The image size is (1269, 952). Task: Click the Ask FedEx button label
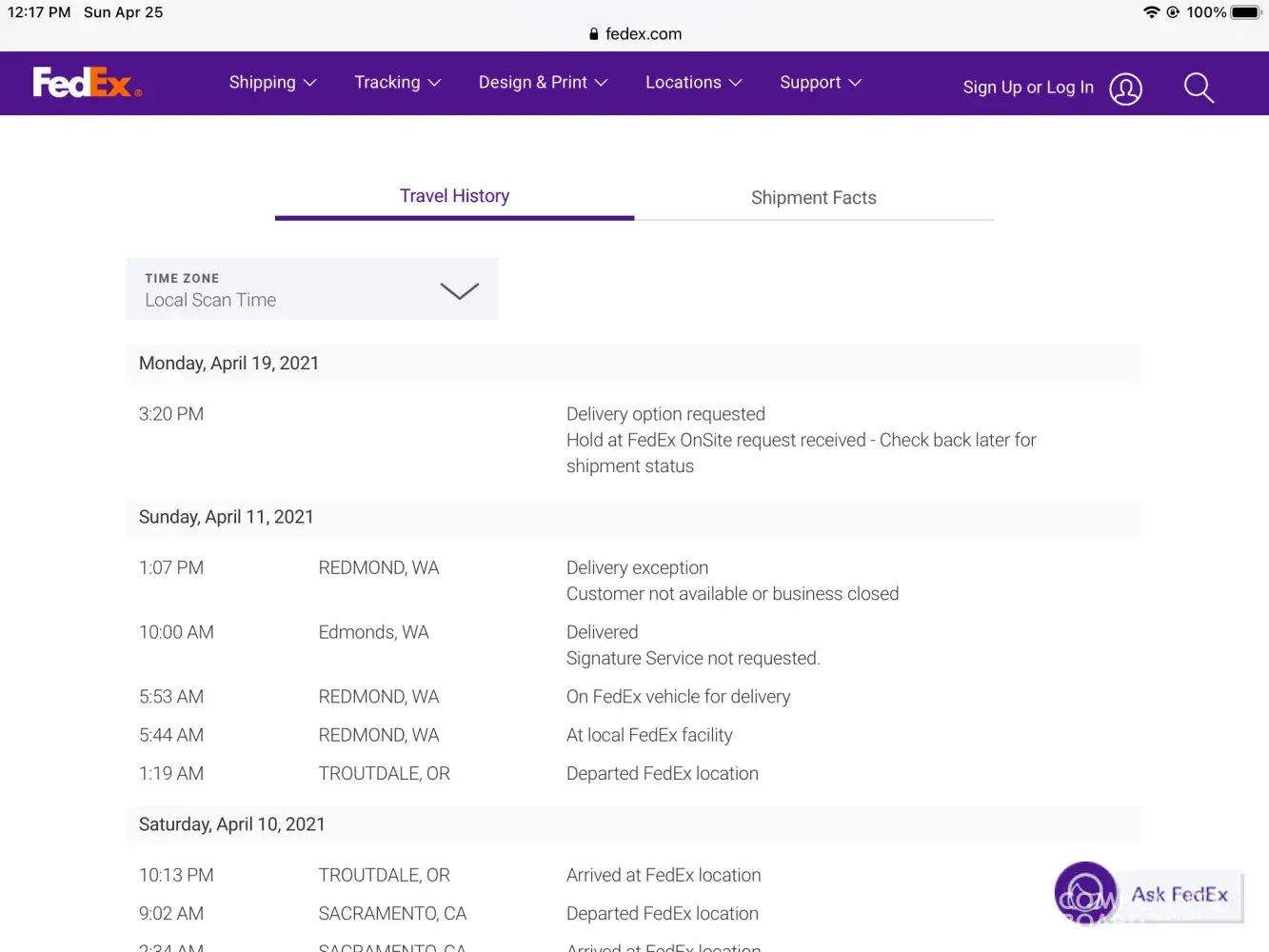(x=1179, y=895)
